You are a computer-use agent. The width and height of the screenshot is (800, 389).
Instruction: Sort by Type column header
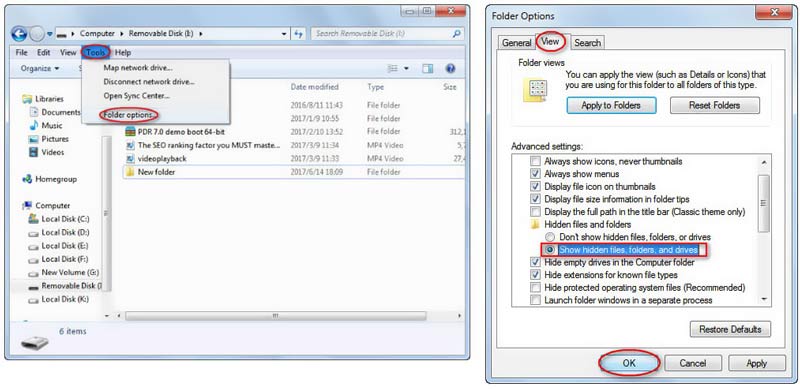click(x=376, y=87)
